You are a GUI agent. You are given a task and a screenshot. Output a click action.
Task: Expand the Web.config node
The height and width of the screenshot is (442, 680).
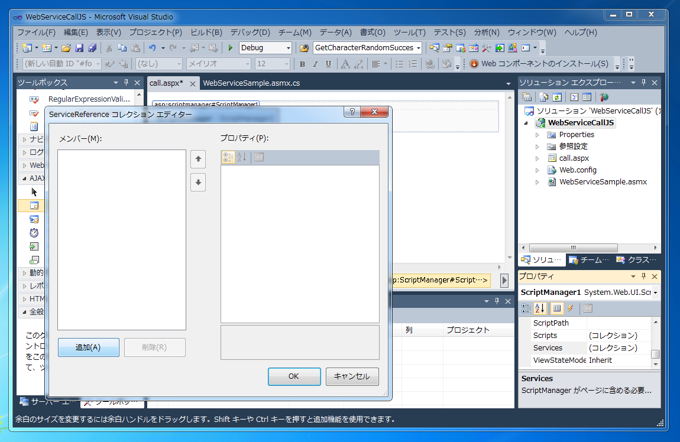[x=537, y=170]
